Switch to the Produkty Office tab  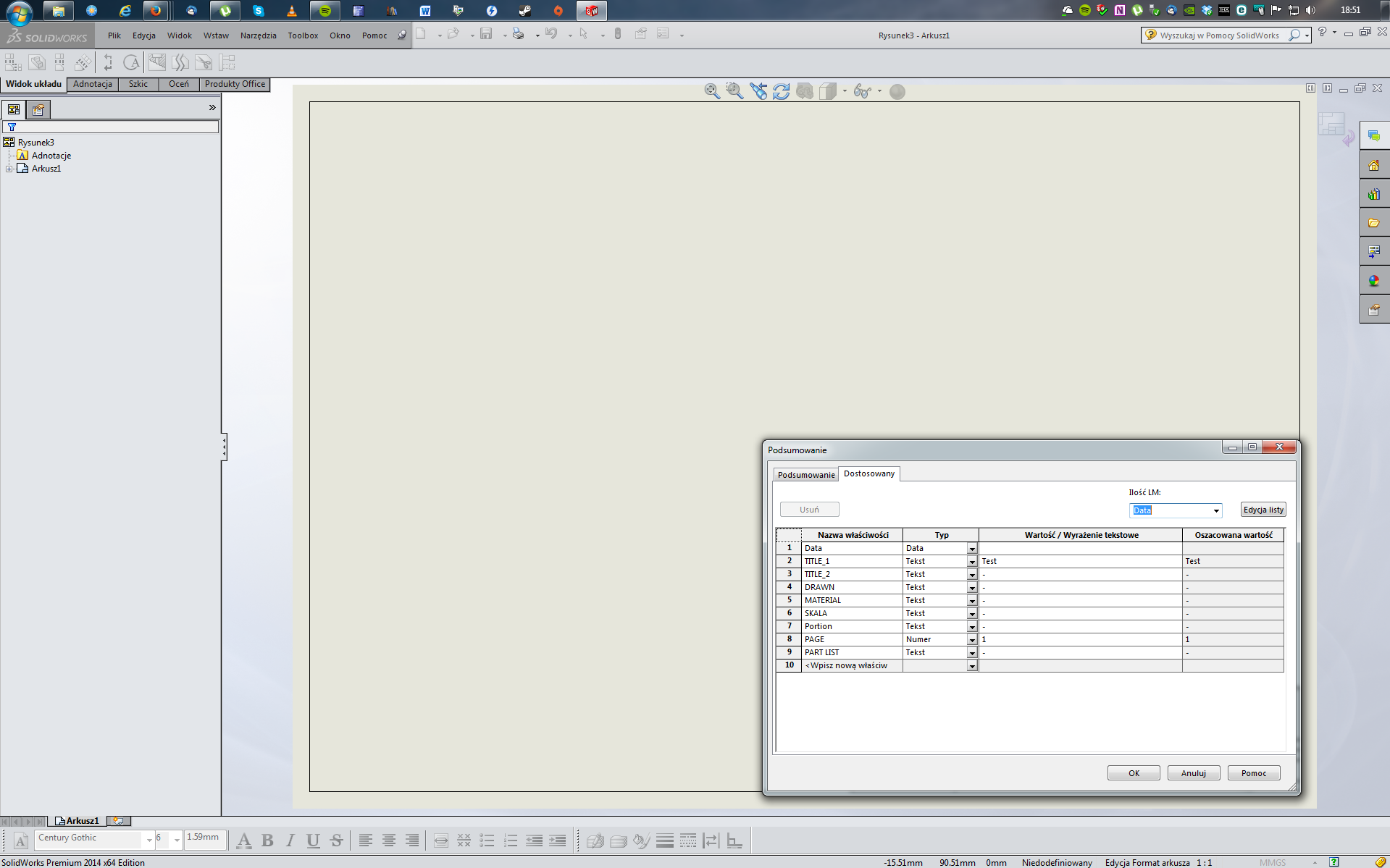(x=235, y=84)
